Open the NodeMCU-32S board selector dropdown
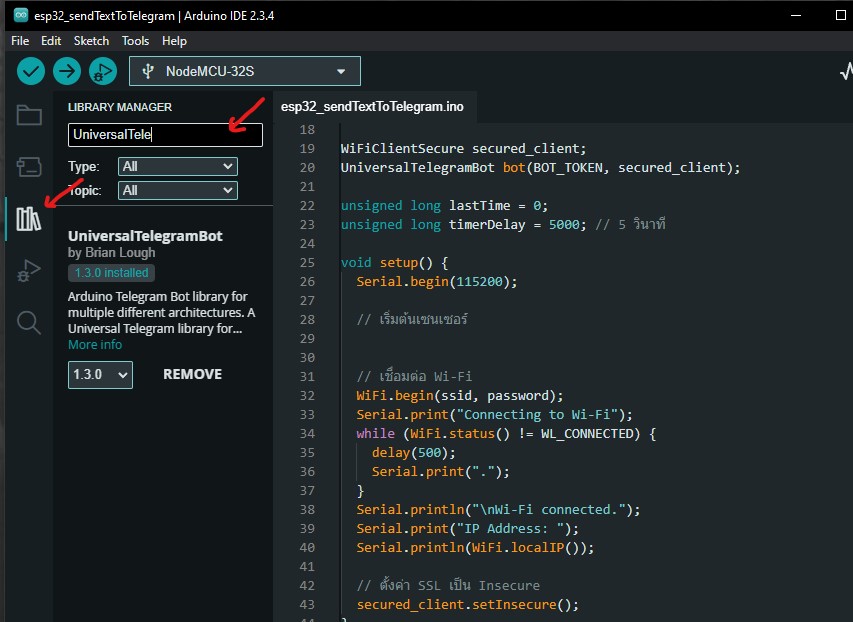Image resolution: width=853 pixels, height=622 pixels. [x=245, y=71]
